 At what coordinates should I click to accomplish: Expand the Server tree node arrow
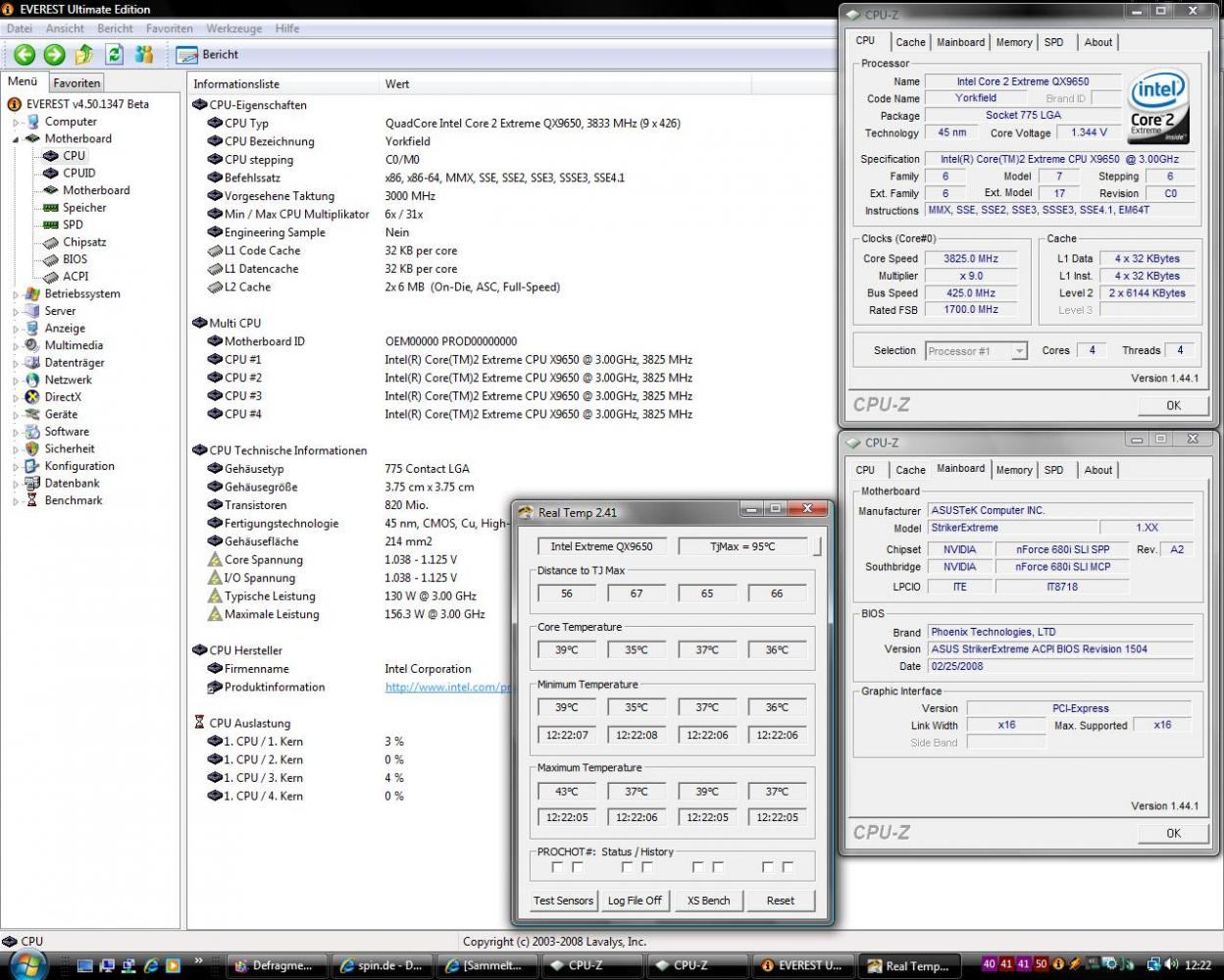16,311
